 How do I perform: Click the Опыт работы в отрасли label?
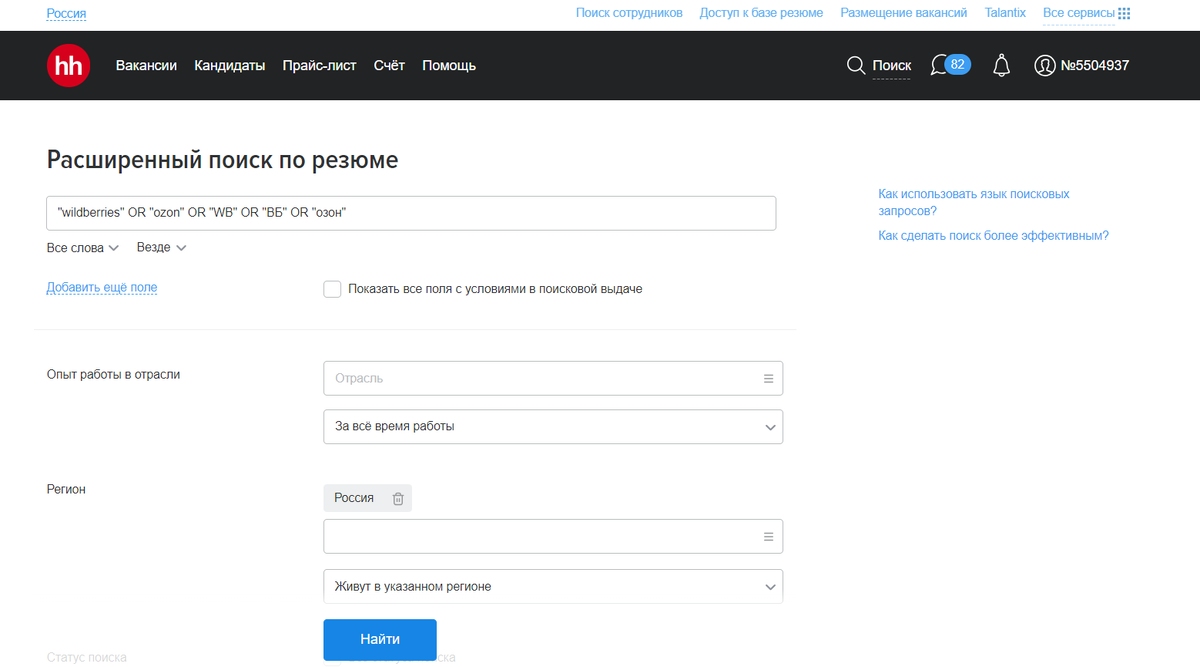pyautogui.click(x=113, y=375)
